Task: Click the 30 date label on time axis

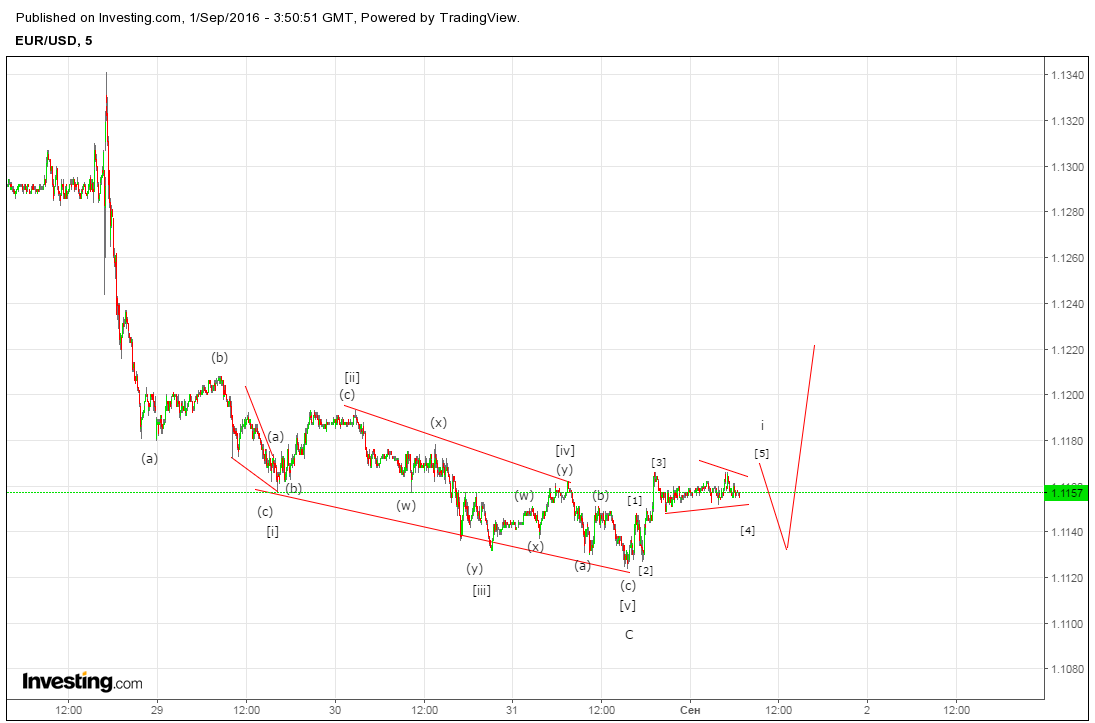Action: click(x=335, y=710)
